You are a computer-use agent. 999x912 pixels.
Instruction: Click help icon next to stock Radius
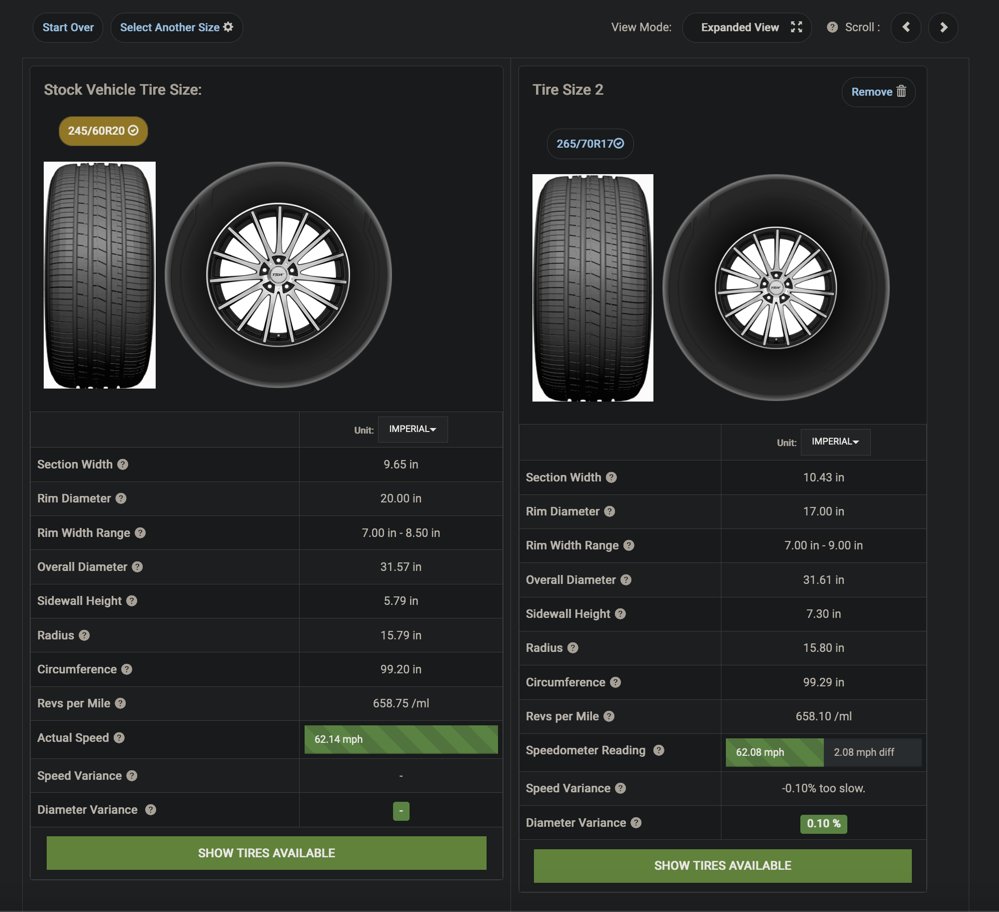tap(84, 635)
